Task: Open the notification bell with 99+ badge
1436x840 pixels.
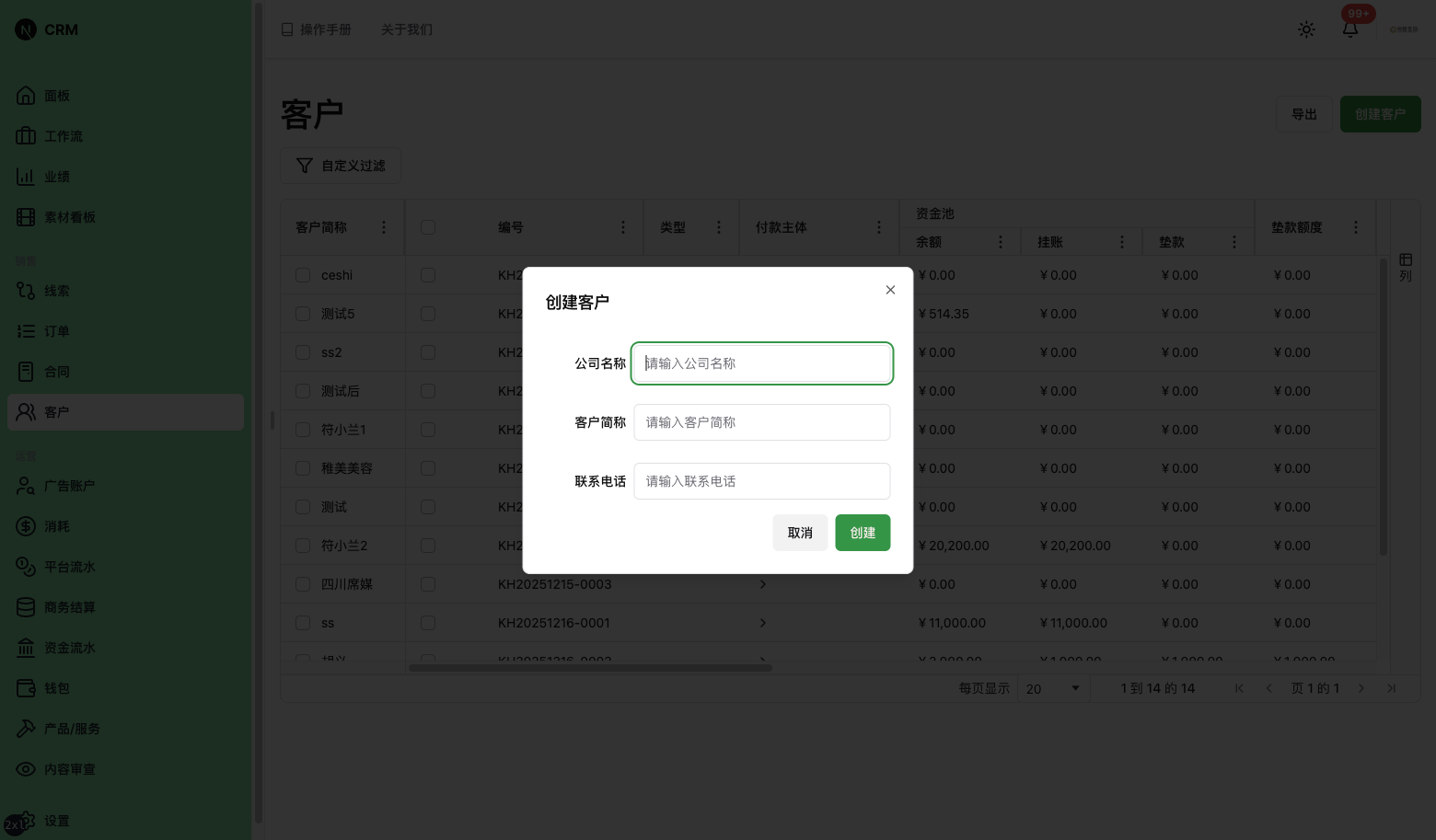Action: (x=1349, y=29)
